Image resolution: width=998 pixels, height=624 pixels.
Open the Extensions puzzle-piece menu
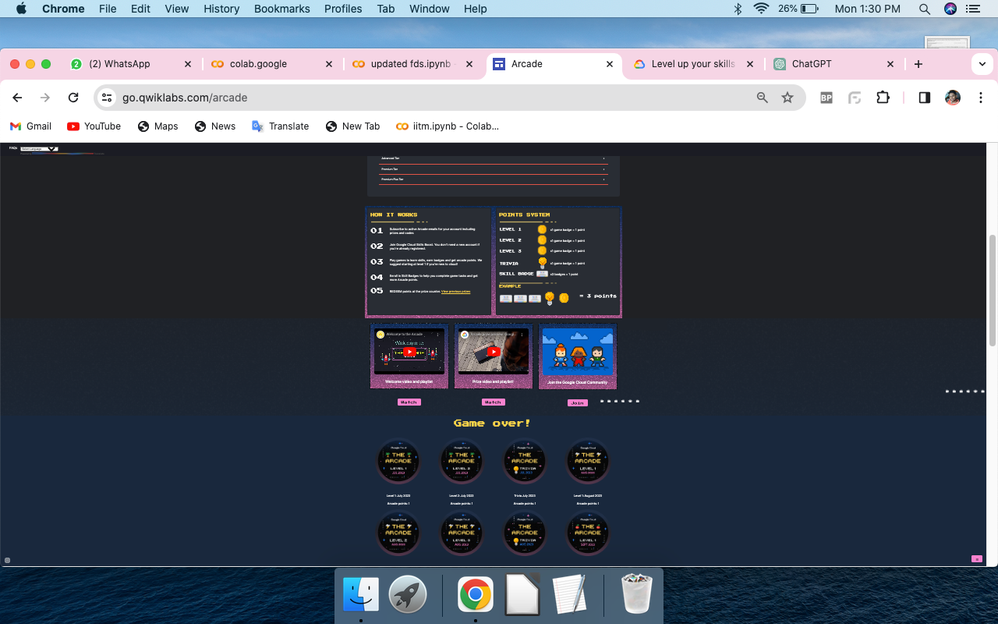(883, 97)
